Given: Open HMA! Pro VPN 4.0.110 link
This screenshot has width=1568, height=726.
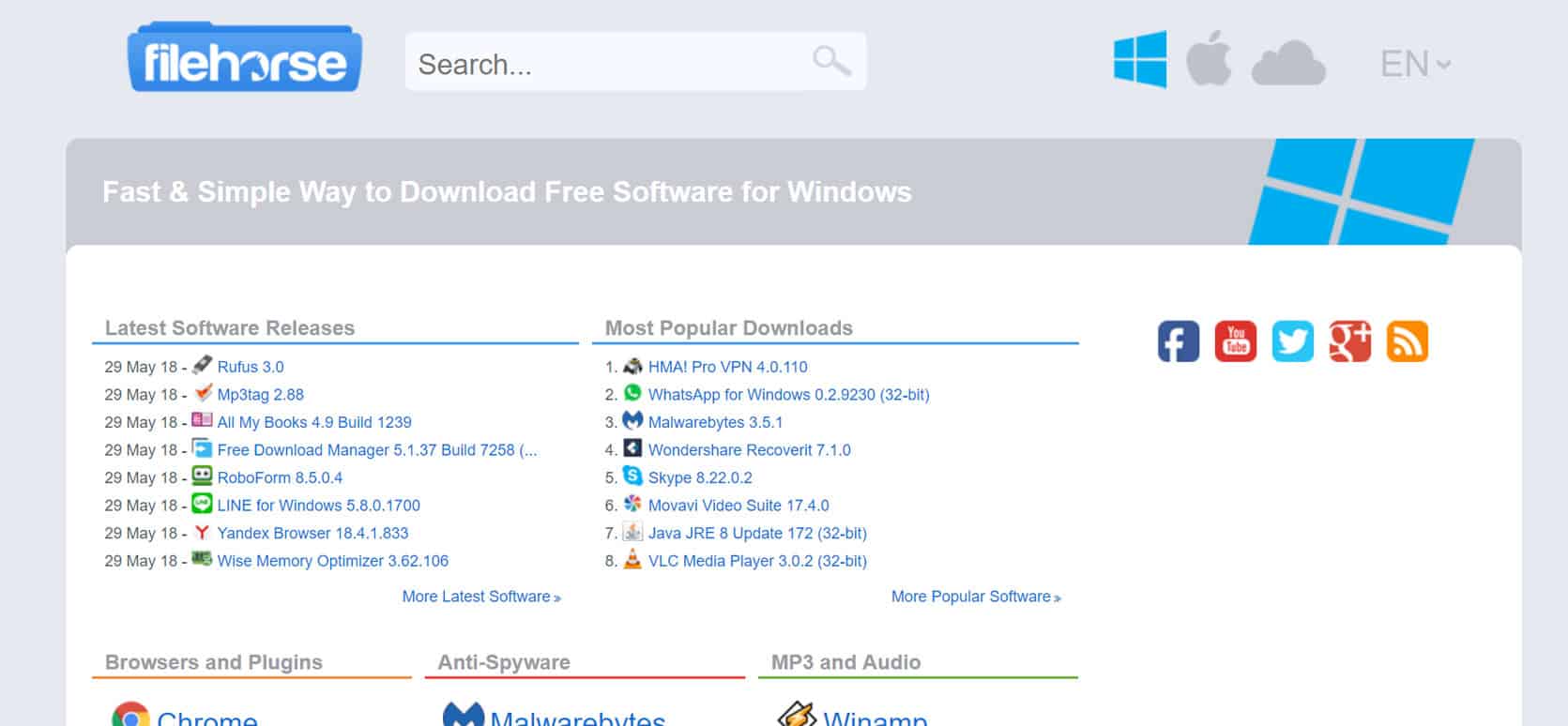Looking at the screenshot, I should click(x=728, y=367).
